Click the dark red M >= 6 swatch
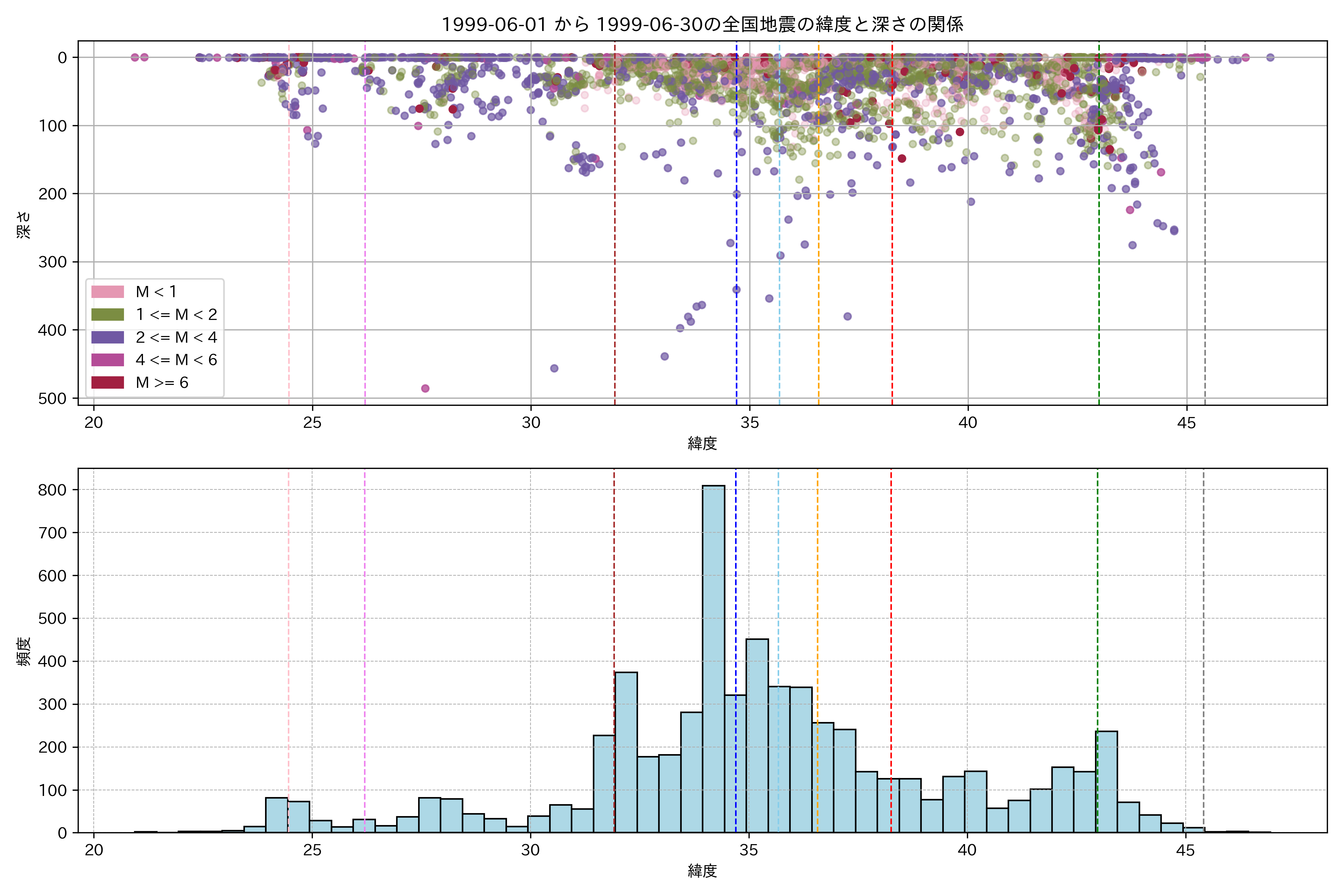This screenshot has height=896, width=1344. (x=108, y=382)
